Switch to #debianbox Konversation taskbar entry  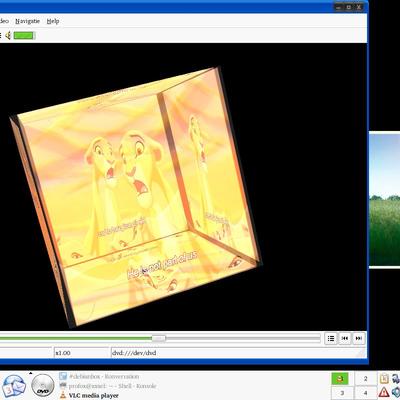pyautogui.click(x=99, y=376)
